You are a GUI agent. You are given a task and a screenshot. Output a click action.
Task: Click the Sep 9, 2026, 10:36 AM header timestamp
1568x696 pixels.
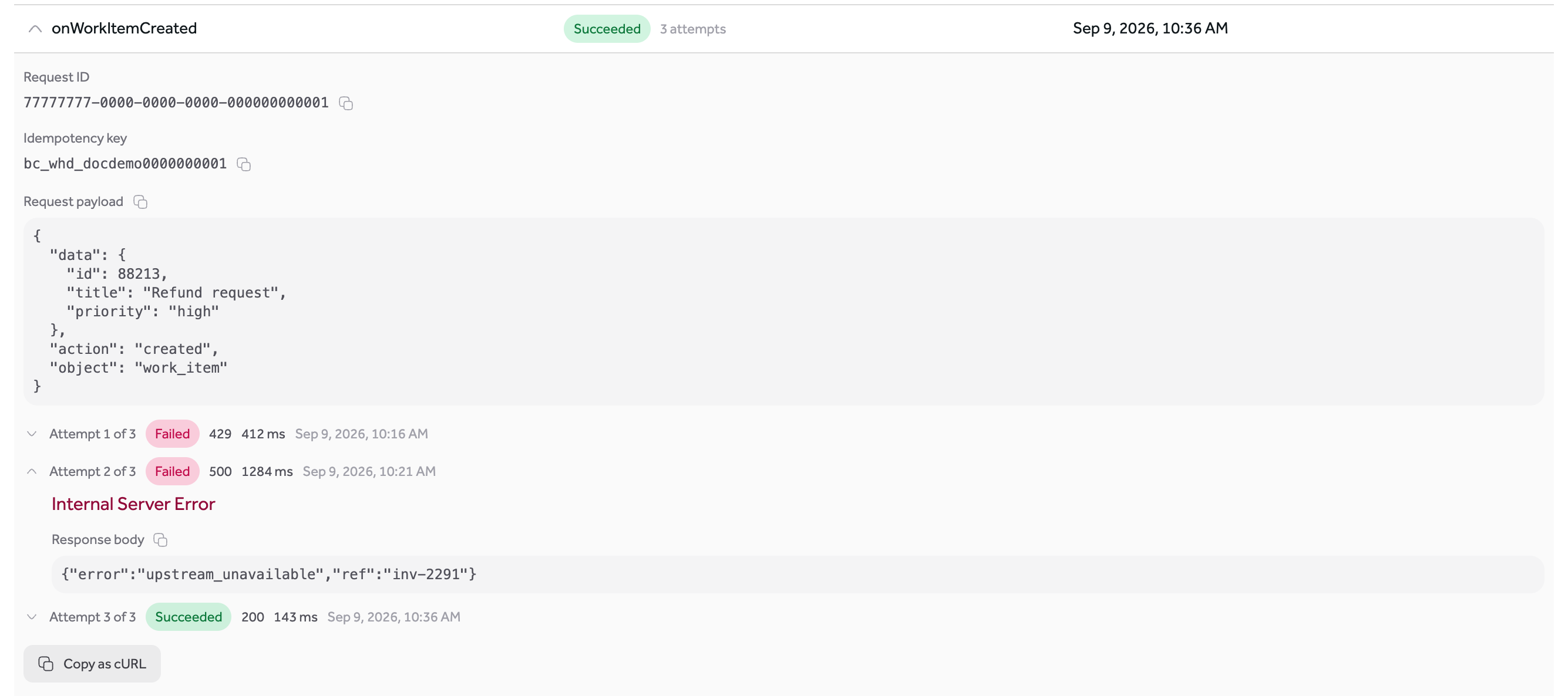point(1150,29)
